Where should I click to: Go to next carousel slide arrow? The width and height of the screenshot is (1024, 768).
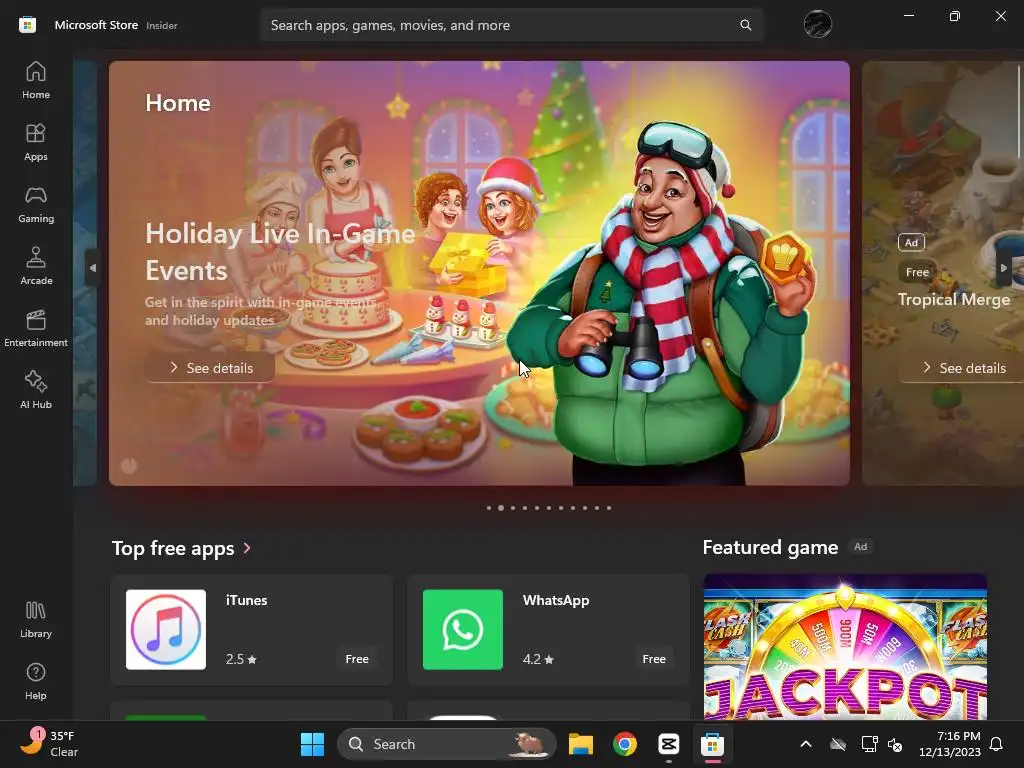(1004, 268)
